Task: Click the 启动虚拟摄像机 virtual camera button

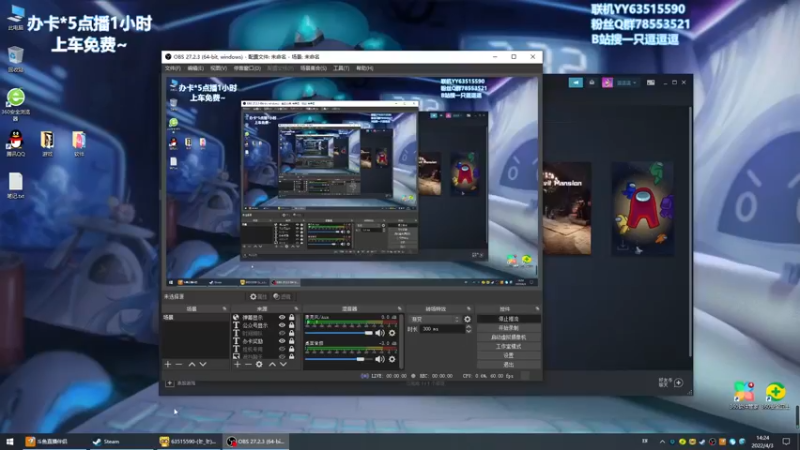Action: click(508, 337)
